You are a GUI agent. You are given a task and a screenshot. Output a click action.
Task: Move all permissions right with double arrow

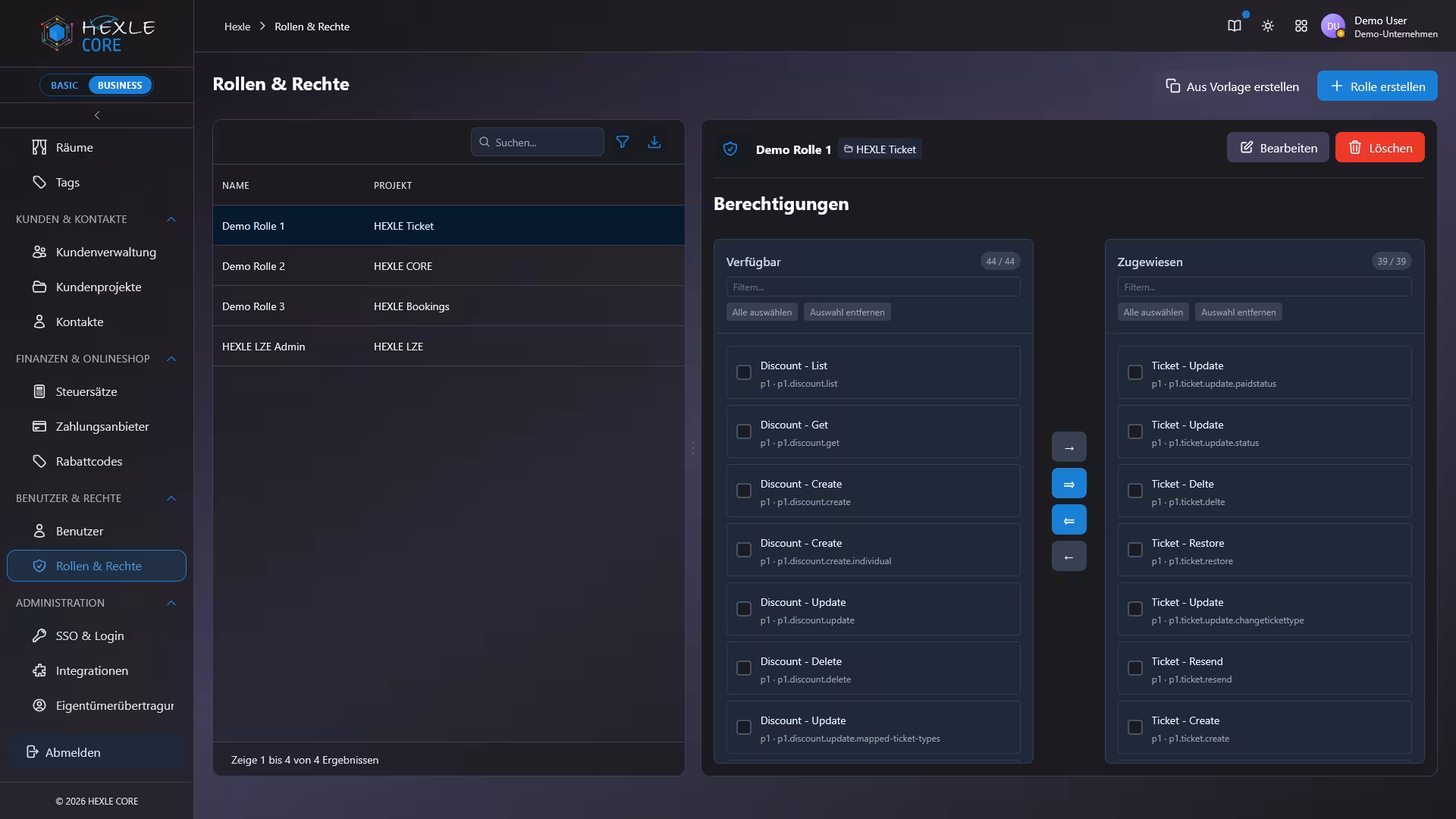(1068, 484)
